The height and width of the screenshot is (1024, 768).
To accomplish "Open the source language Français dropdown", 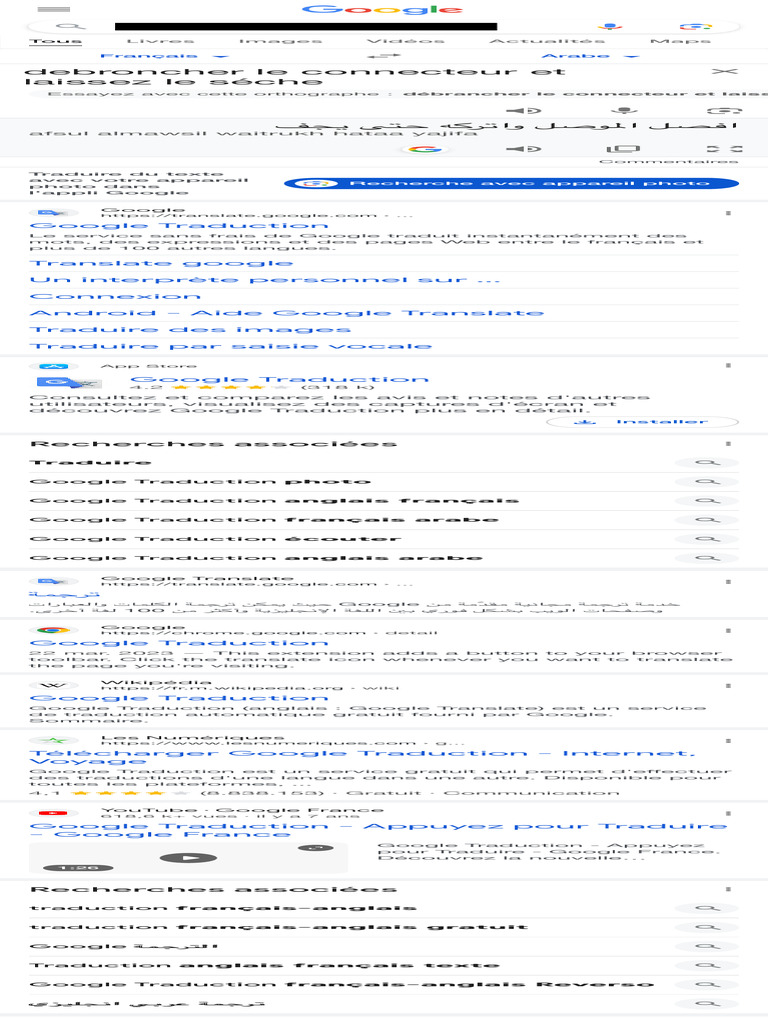I will coord(164,56).
